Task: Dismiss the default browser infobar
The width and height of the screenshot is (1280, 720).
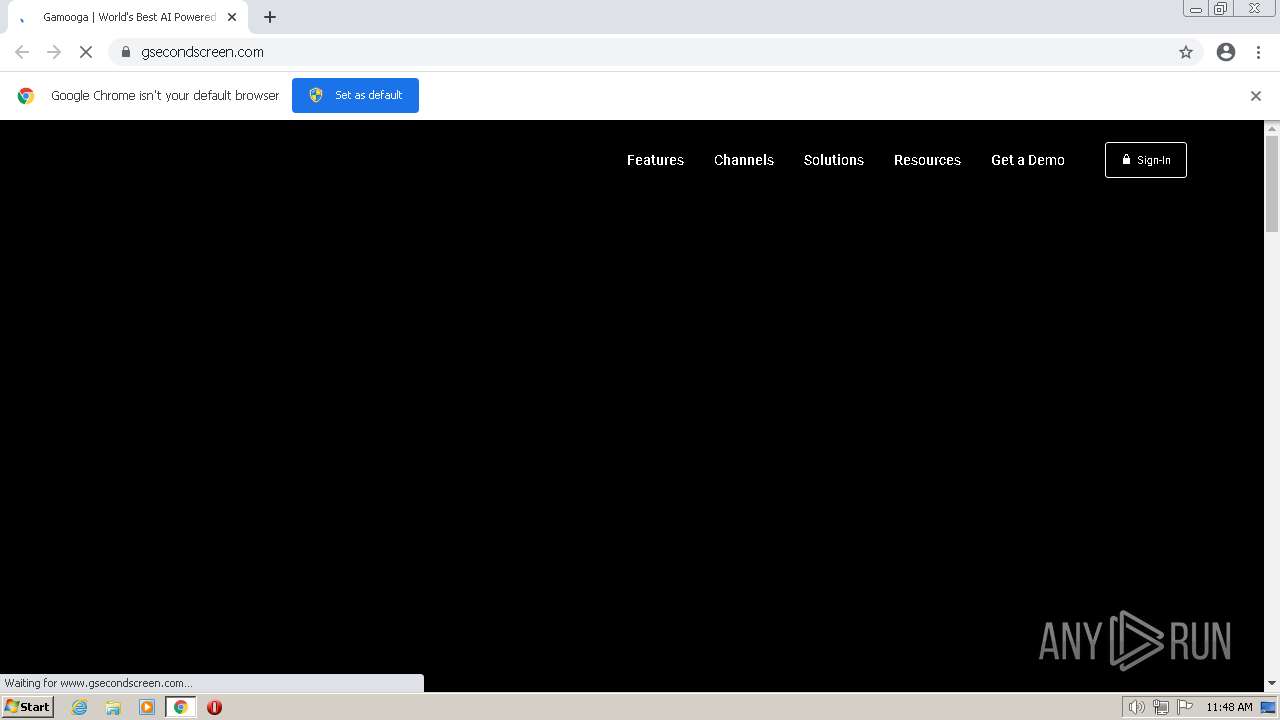Action: point(1256,96)
